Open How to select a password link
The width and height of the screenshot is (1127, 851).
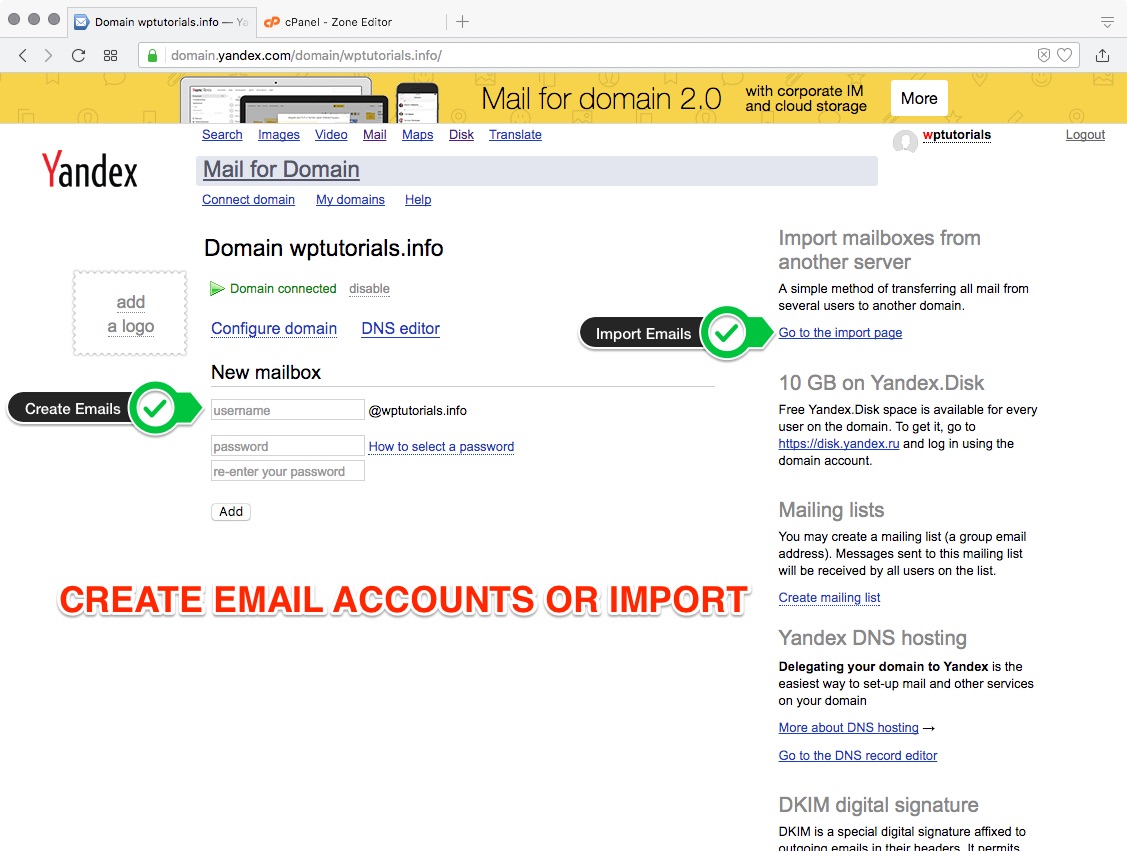point(441,446)
